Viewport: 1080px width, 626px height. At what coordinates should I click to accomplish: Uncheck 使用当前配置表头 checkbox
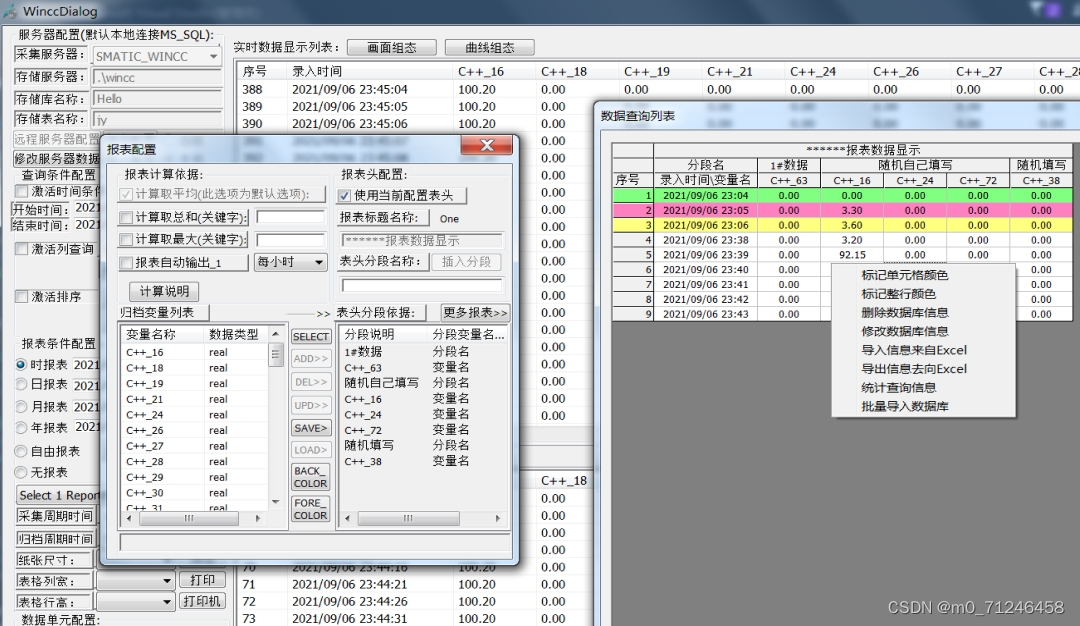[344, 196]
